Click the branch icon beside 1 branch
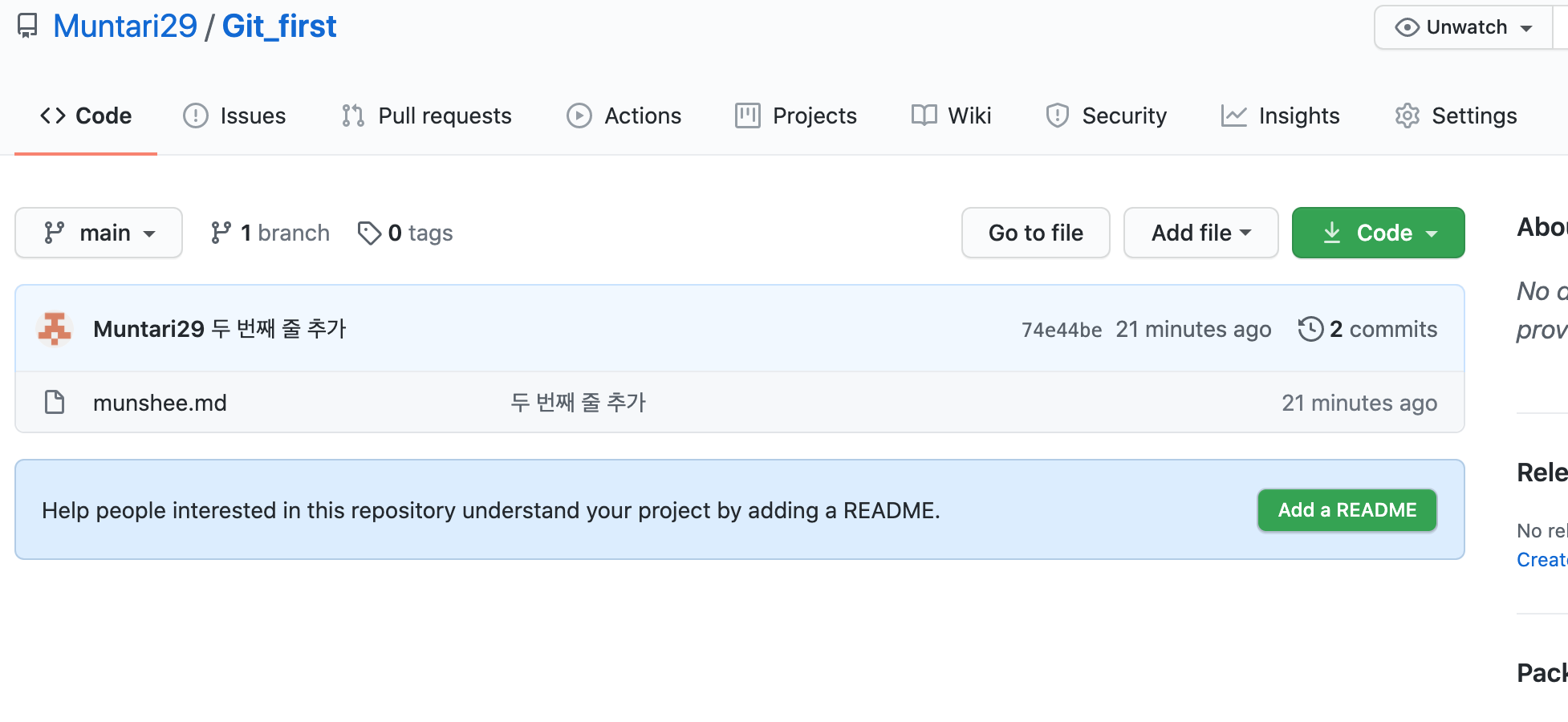Image resolution: width=1568 pixels, height=722 pixels. point(221,233)
